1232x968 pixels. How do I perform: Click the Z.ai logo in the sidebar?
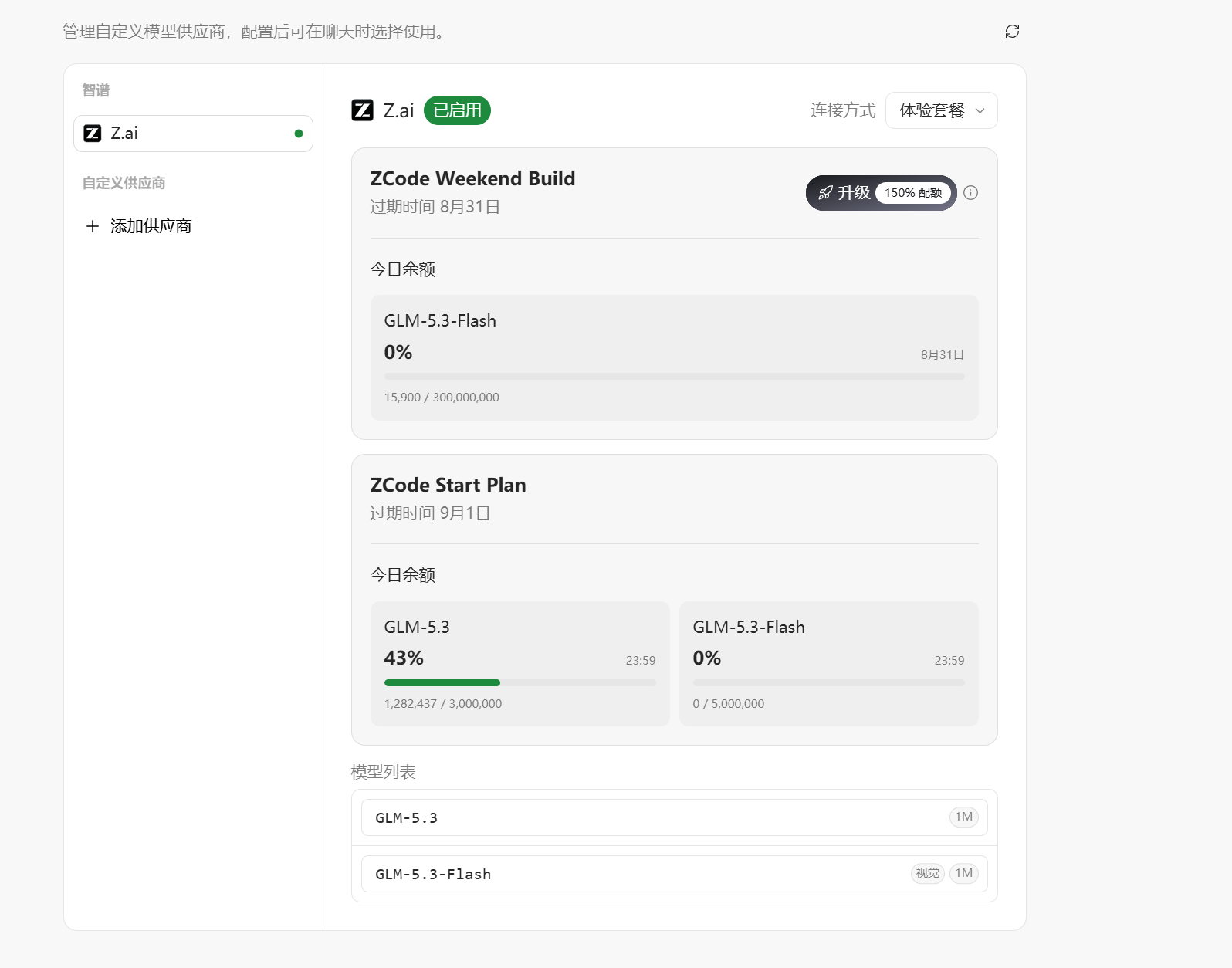click(93, 134)
